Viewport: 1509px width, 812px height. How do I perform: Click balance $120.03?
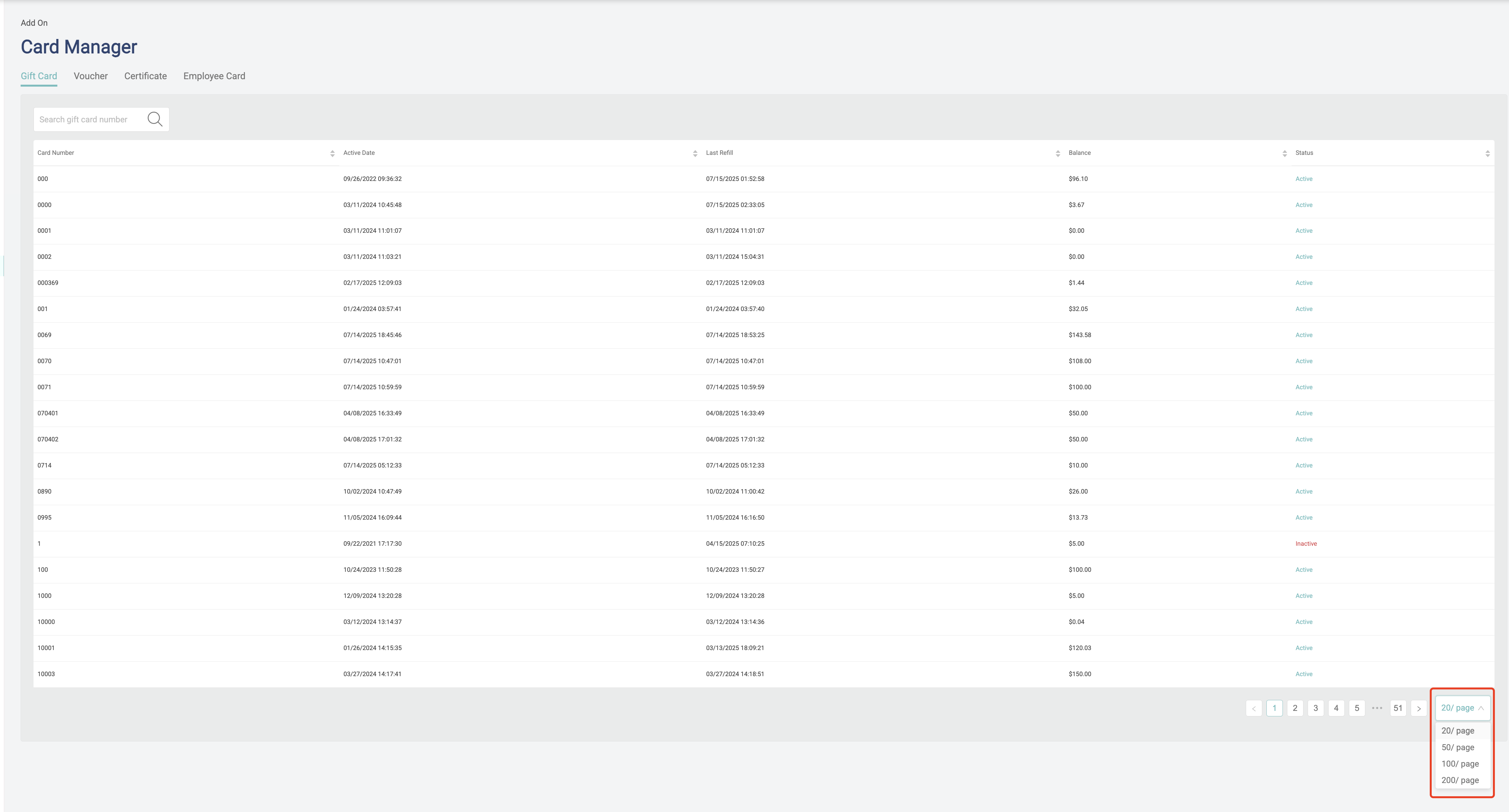click(x=1080, y=647)
